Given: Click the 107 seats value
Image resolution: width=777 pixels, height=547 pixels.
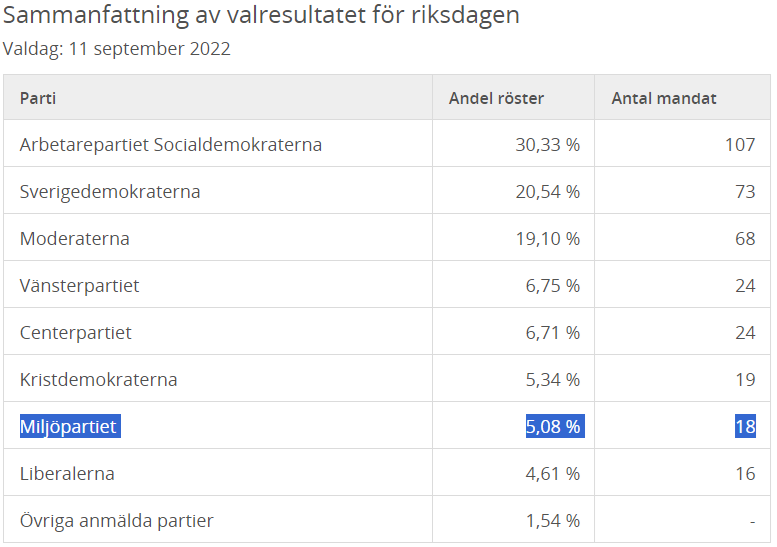Looking at the screenshot, I should click(x=740, y=145).
